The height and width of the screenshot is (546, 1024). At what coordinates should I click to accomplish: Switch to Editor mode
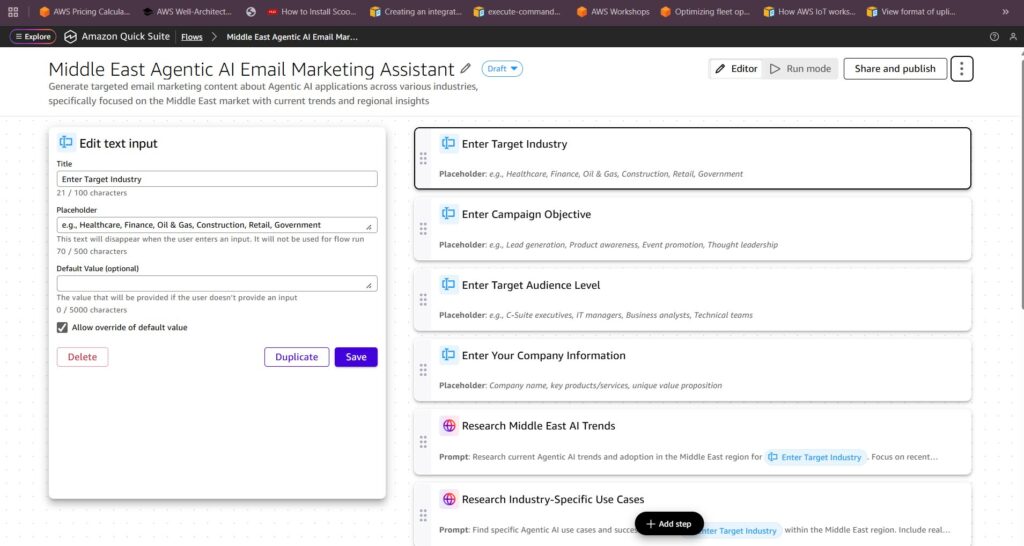pyautogui.click(x=736, y=69)
